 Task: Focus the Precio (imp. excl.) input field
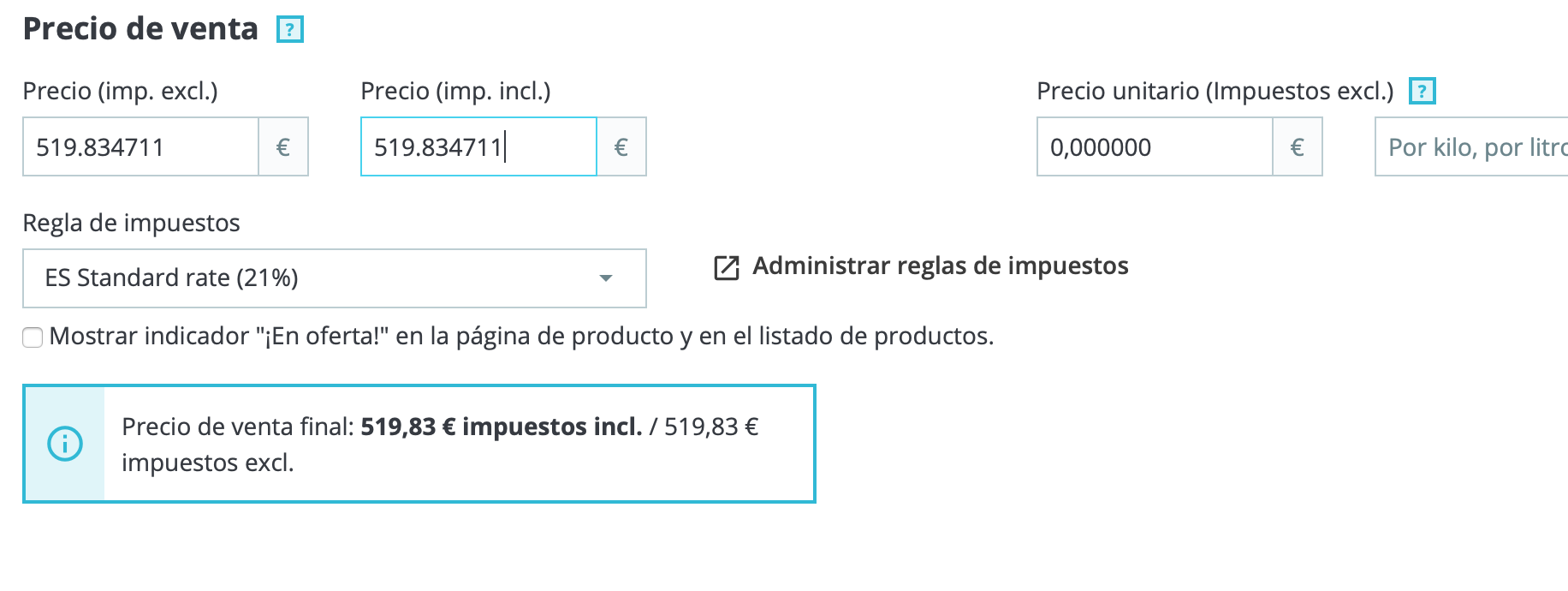(141, 147)
